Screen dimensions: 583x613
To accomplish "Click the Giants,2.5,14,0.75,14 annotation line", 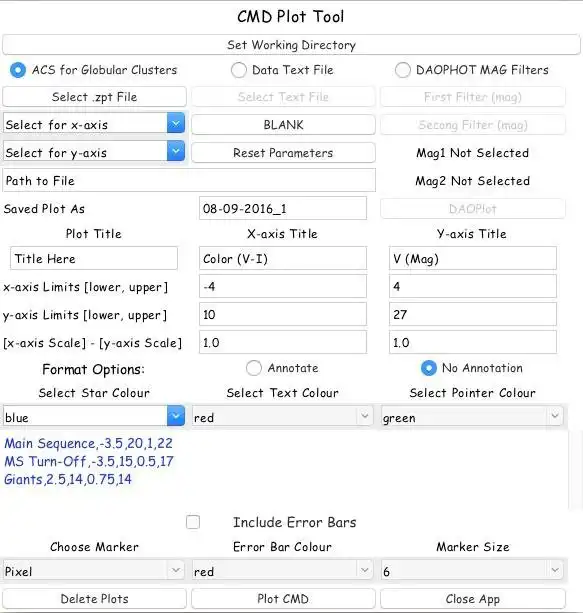I will [68, 479].
